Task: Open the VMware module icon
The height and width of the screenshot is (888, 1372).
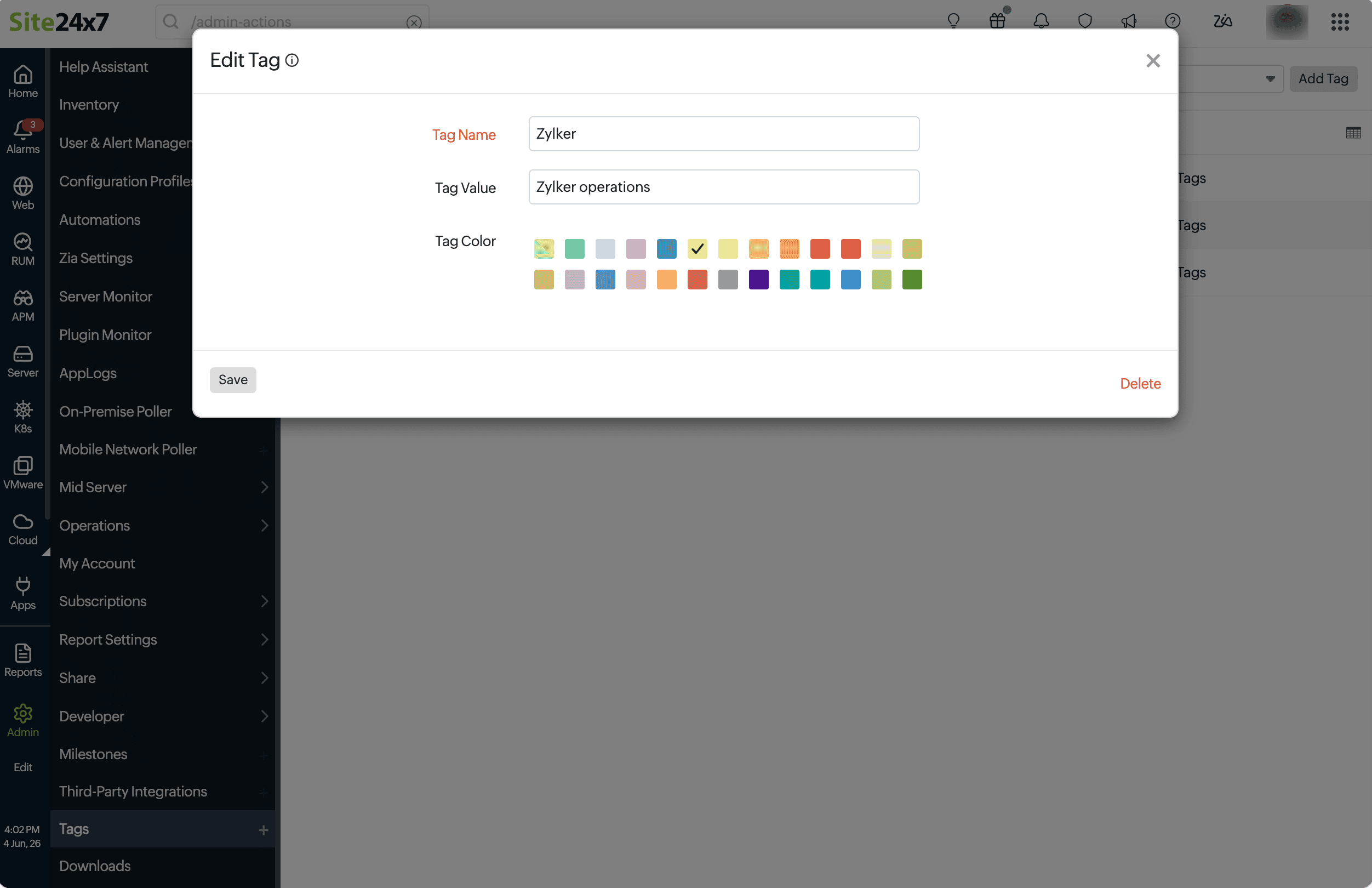Action: point(23,473)
